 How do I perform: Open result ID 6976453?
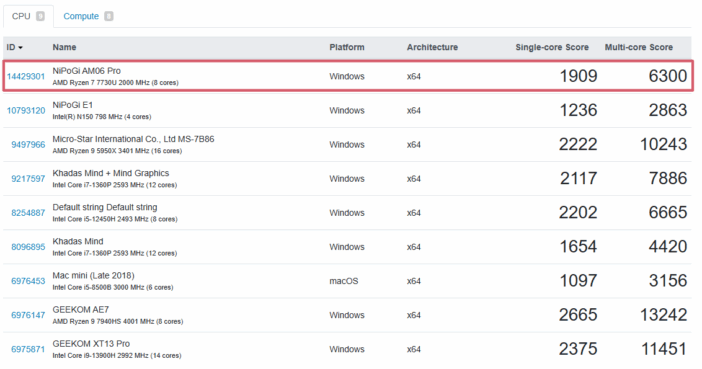28,281
